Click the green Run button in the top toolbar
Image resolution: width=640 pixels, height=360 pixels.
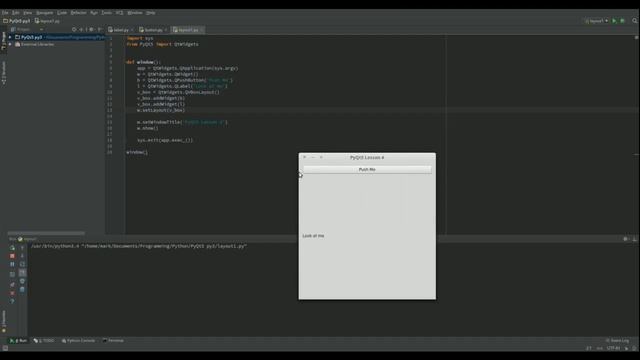(614, 21)
